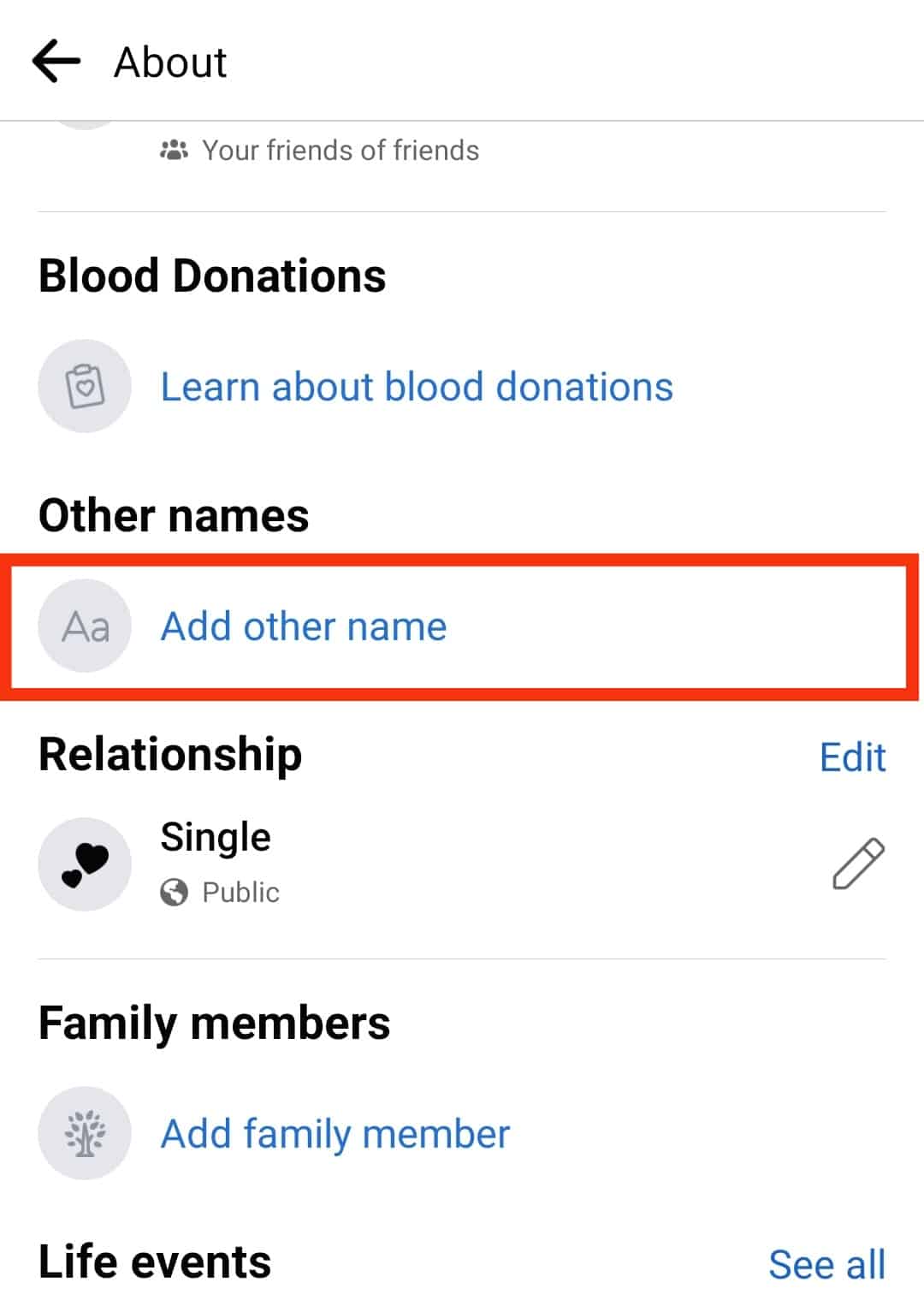Tap the Family members heading
This screenshot has height=1300, width=924.
pos(214,1023)
